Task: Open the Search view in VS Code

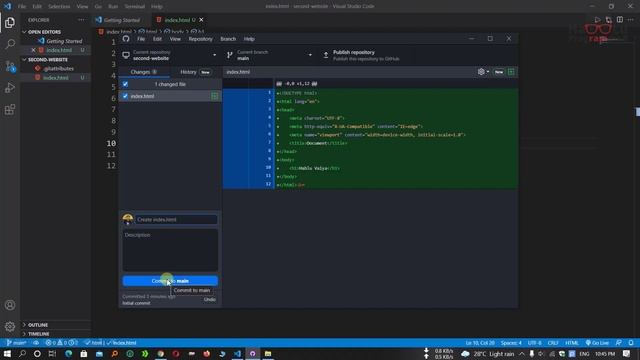Action: coord(10,44)
